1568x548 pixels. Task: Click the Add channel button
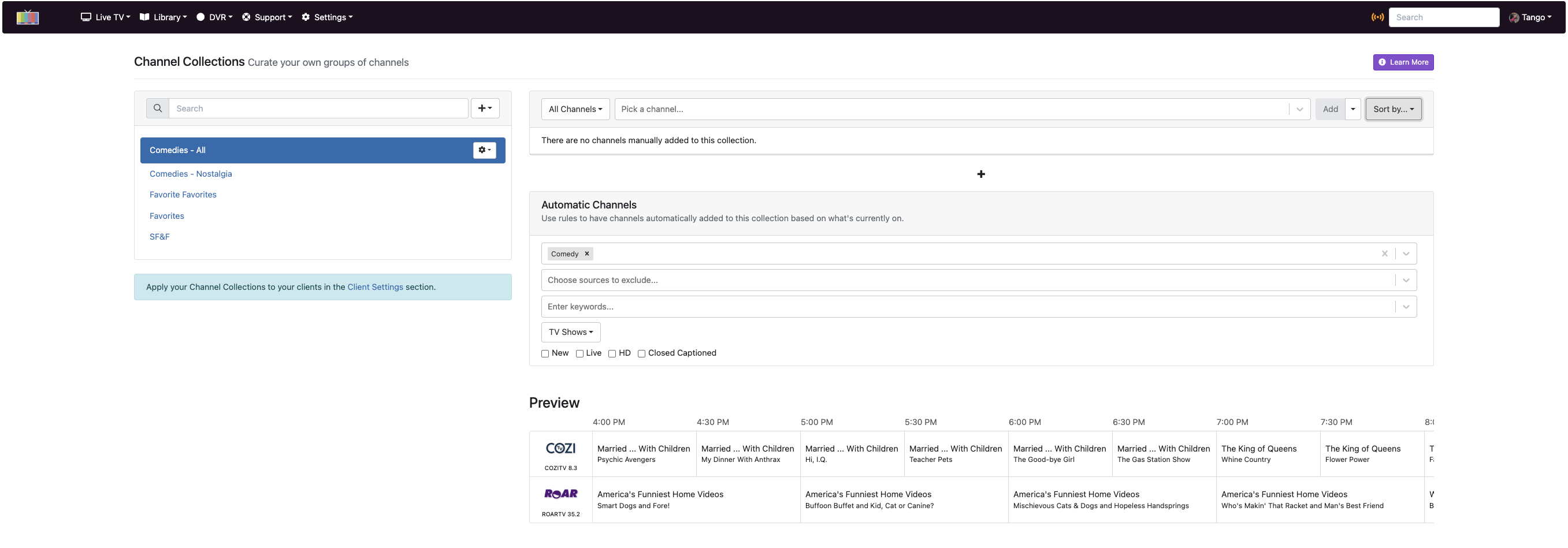pos(1330,109)
